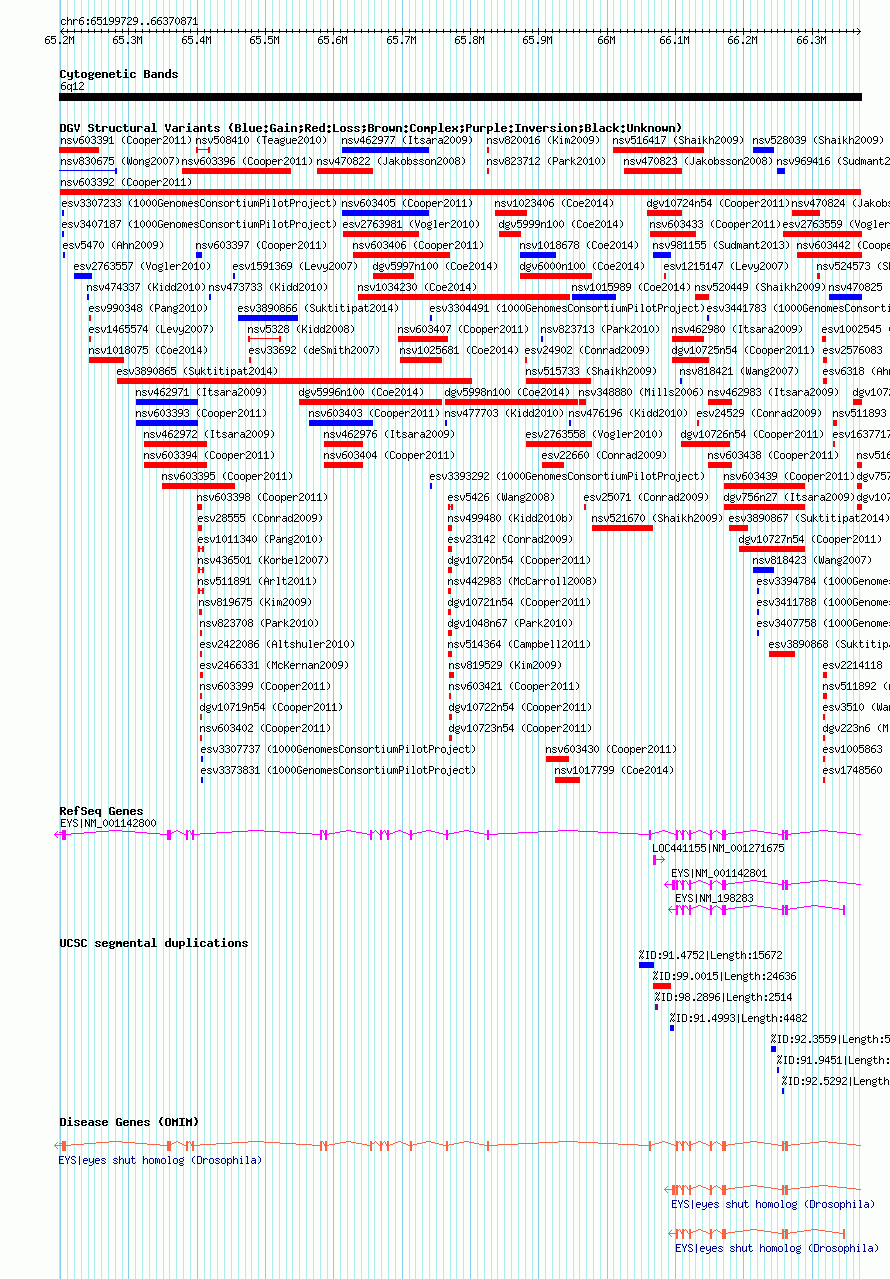Open variant nsv603430 (Cooper2011)
890x1279 pixels.
pyautogui.click(x=611, y=749)
